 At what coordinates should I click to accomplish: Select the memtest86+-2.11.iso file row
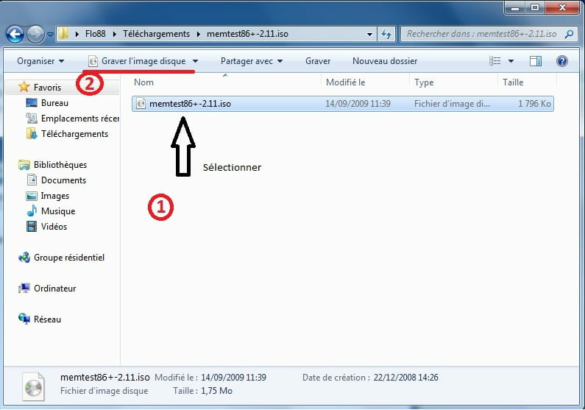point(342,104)
